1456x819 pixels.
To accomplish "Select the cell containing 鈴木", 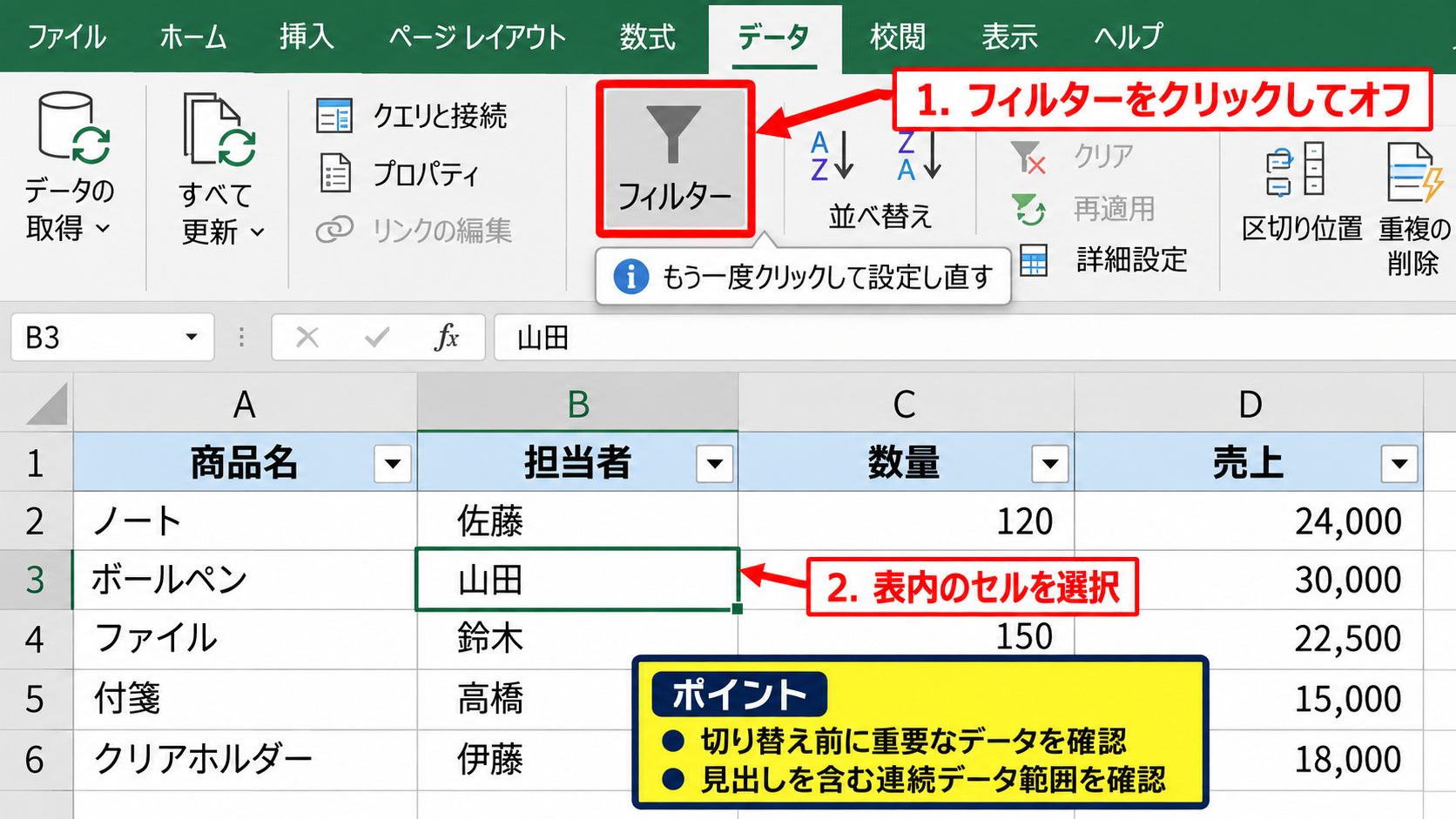I will coord(577,639).
